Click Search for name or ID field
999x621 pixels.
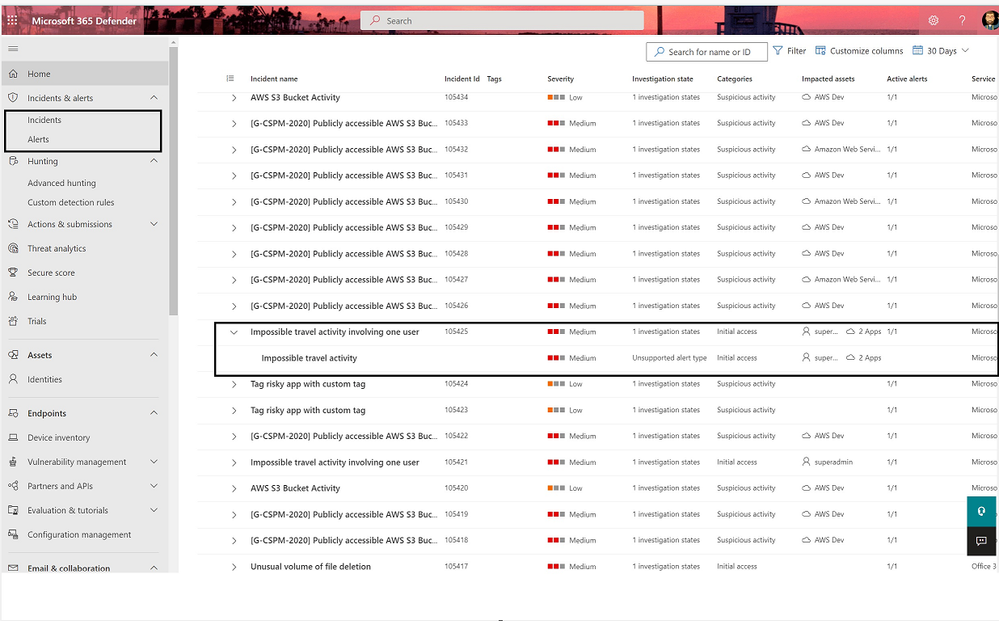tap(707, 52)
